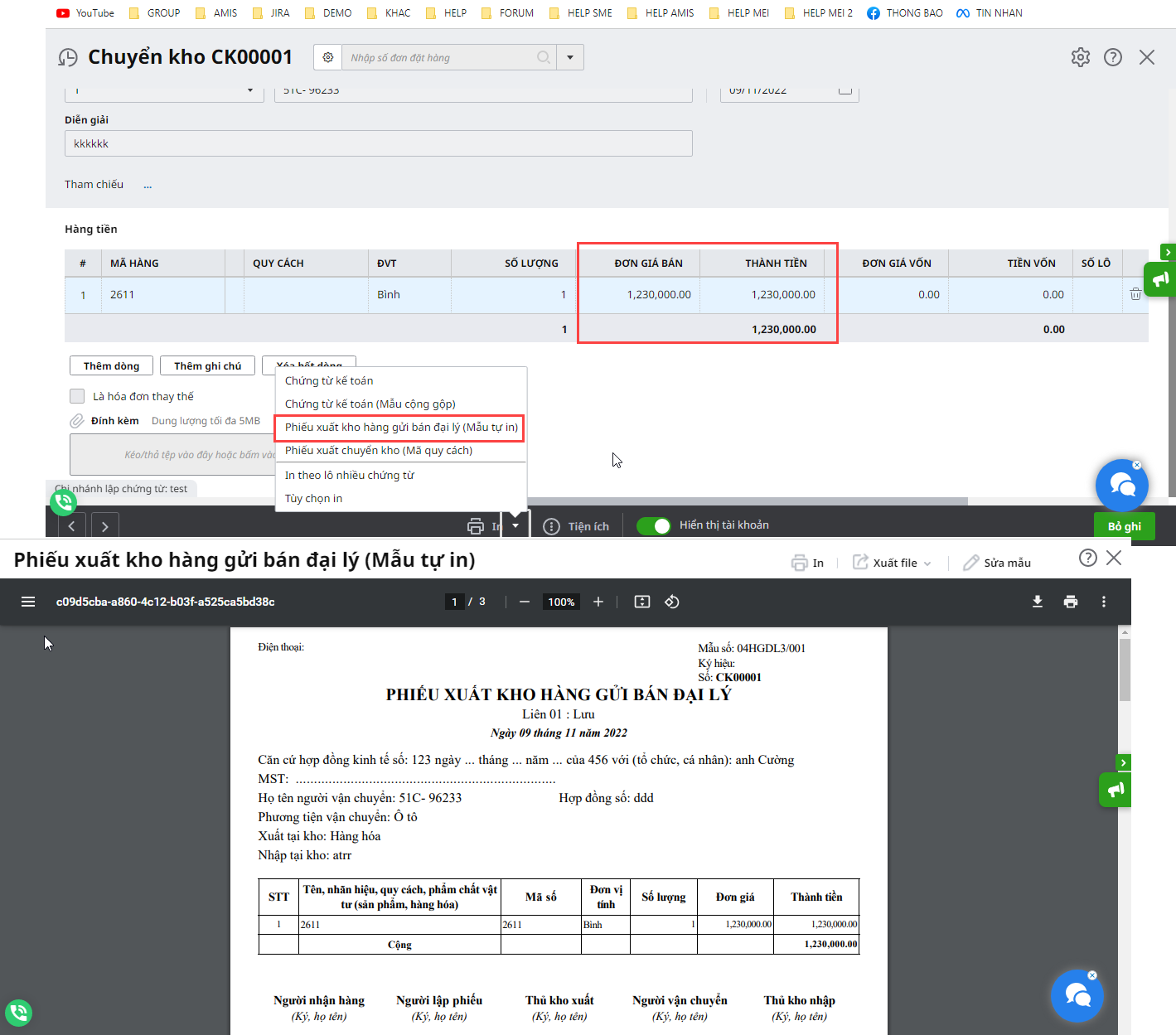Viewport: 1176px width, 1035px height.
Task: Close the print preview window
Action: coord(1114,558)
